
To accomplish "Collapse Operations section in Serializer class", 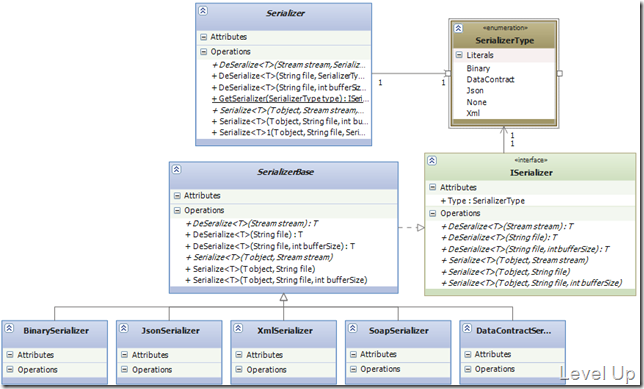I will (x=203, y=52).
